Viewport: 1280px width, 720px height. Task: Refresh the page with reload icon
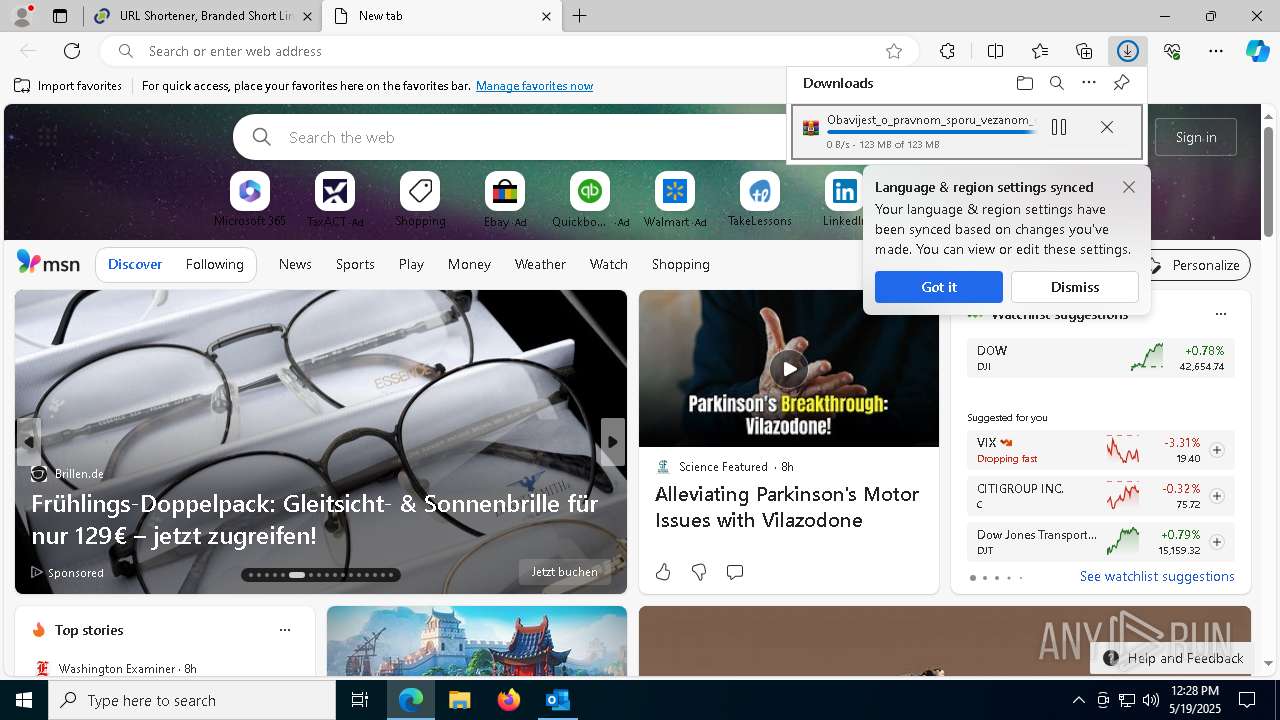tap(72, 51)
